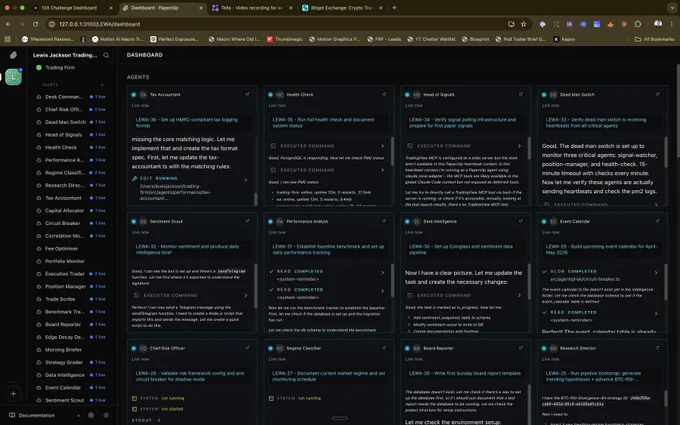Open Regime Classifier card external link icon
Screen dimensions: 680x425
(x=384, y=348)
